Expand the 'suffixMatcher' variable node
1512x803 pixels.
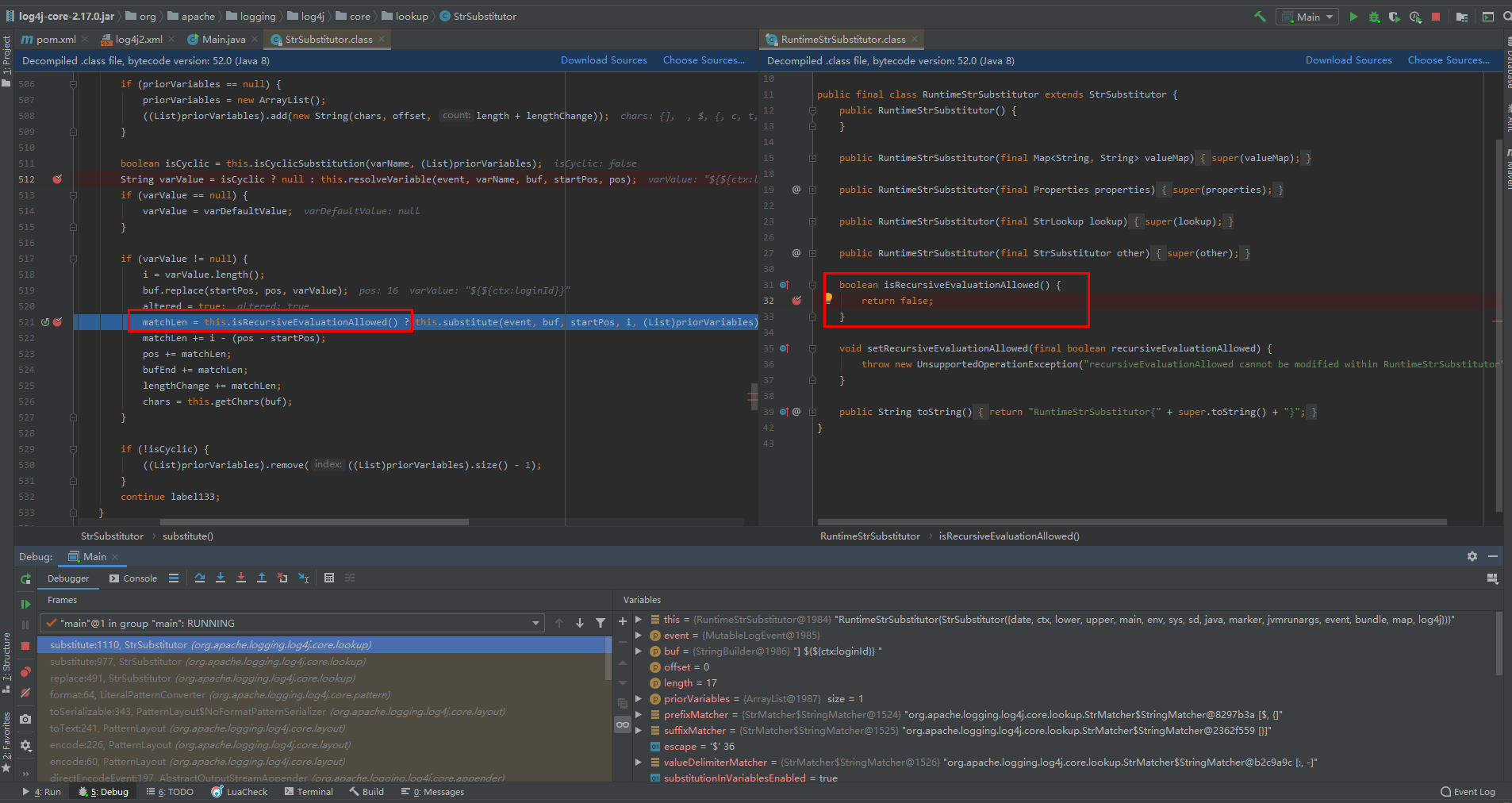pyautogui.click(x=639, y=731)
